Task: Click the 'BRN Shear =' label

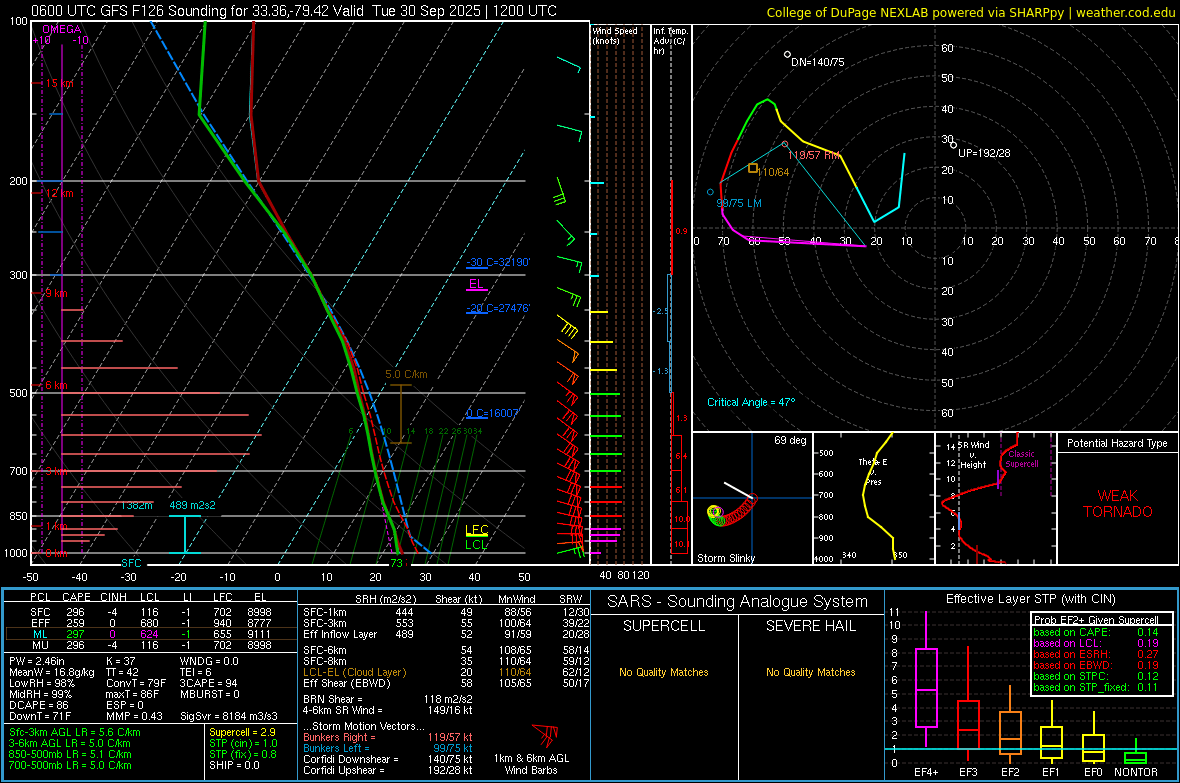Action: (x=333, y=699)
